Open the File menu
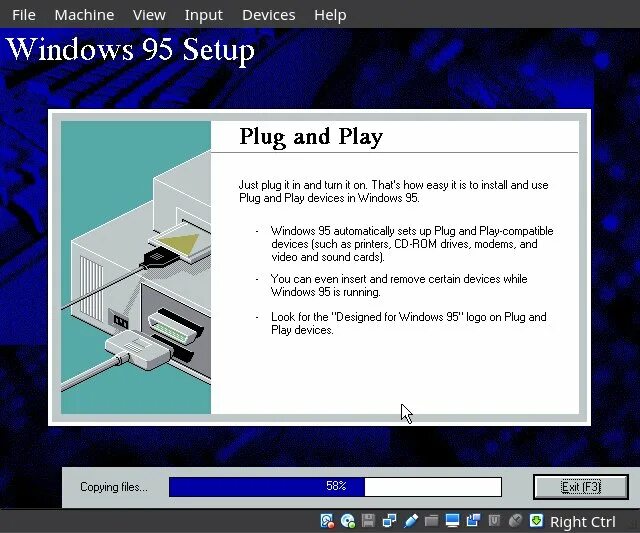 click(x=24, y=15)
